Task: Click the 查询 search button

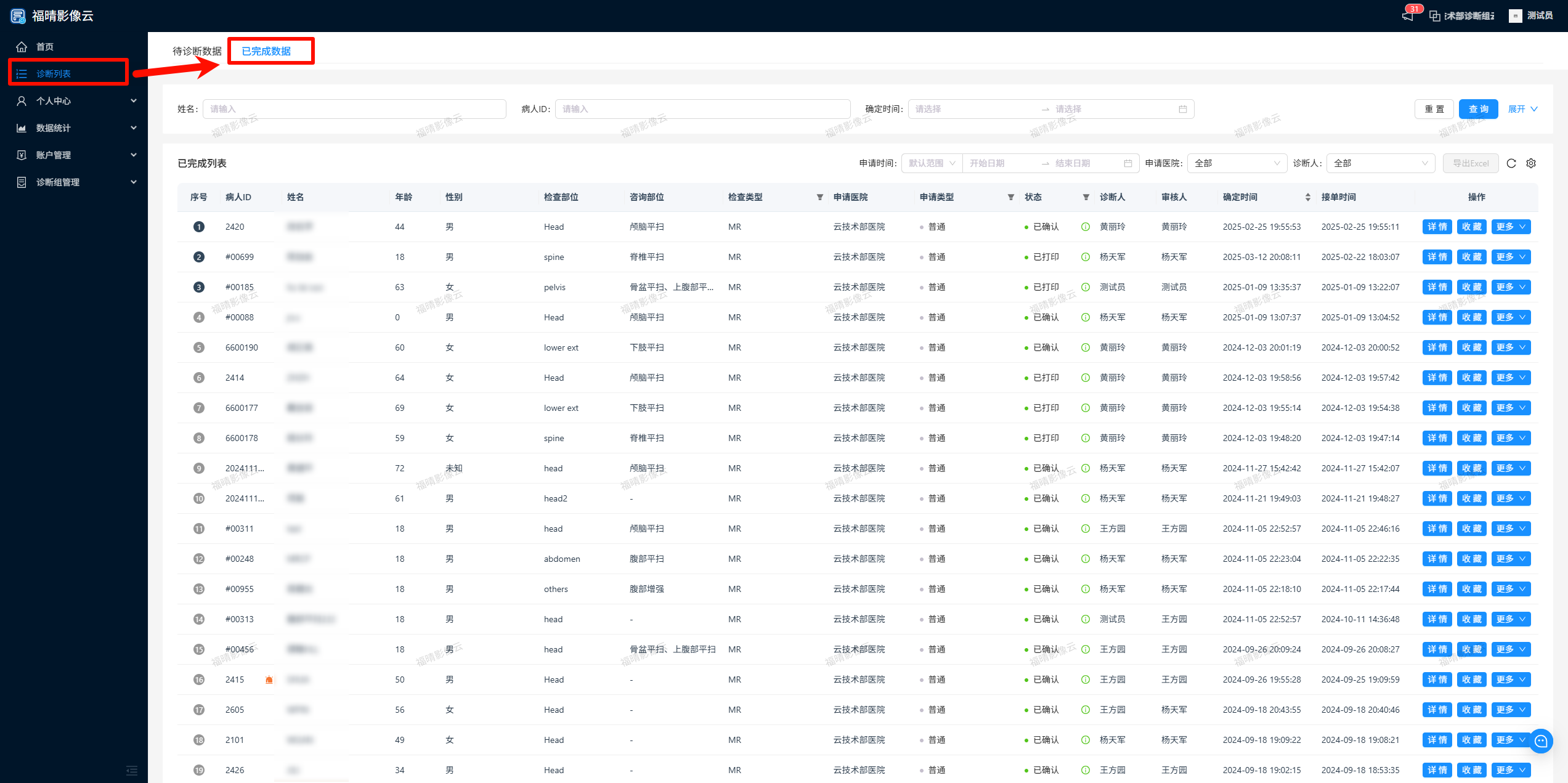Action: [1478, 109]
